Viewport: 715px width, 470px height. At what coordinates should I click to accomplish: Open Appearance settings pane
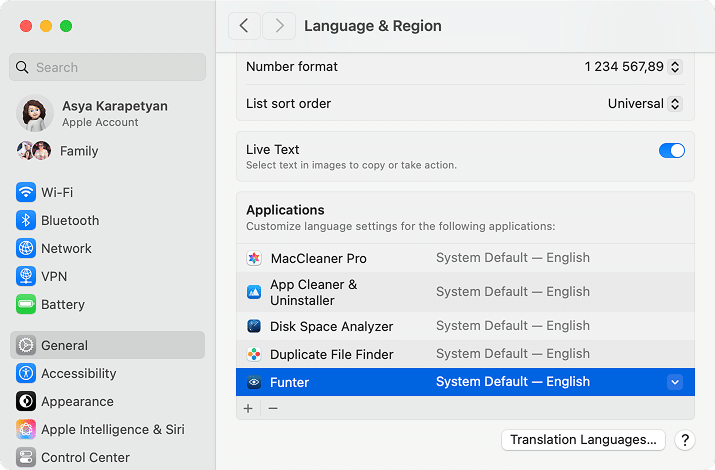point(108,401)
